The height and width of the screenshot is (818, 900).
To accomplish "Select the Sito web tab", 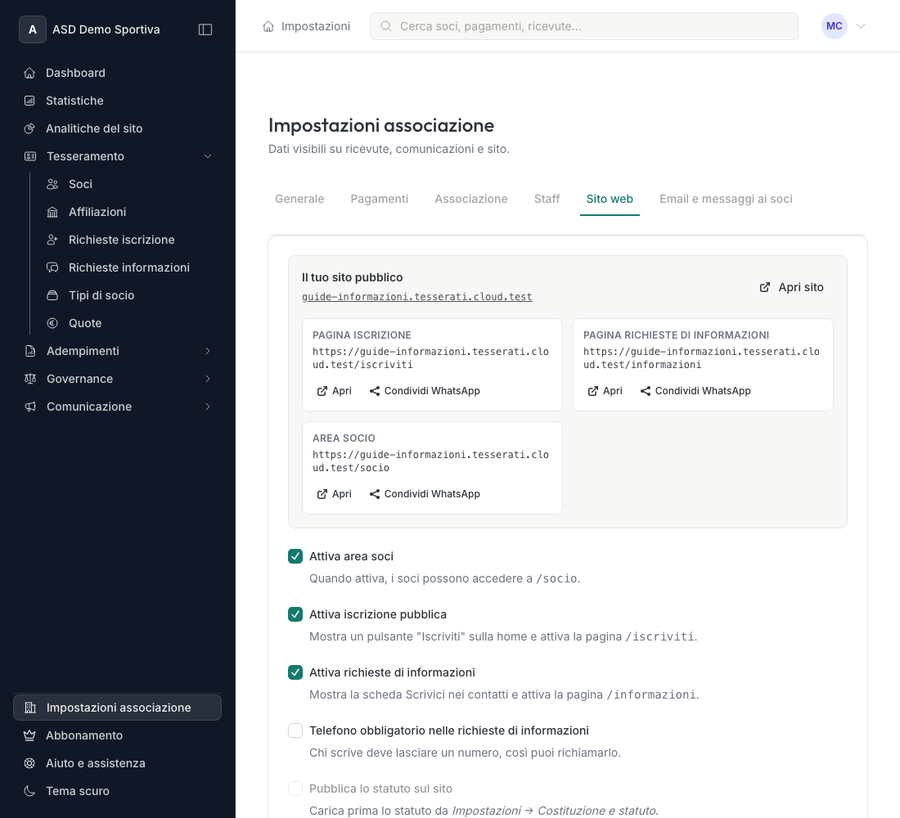I will [610, 199].
